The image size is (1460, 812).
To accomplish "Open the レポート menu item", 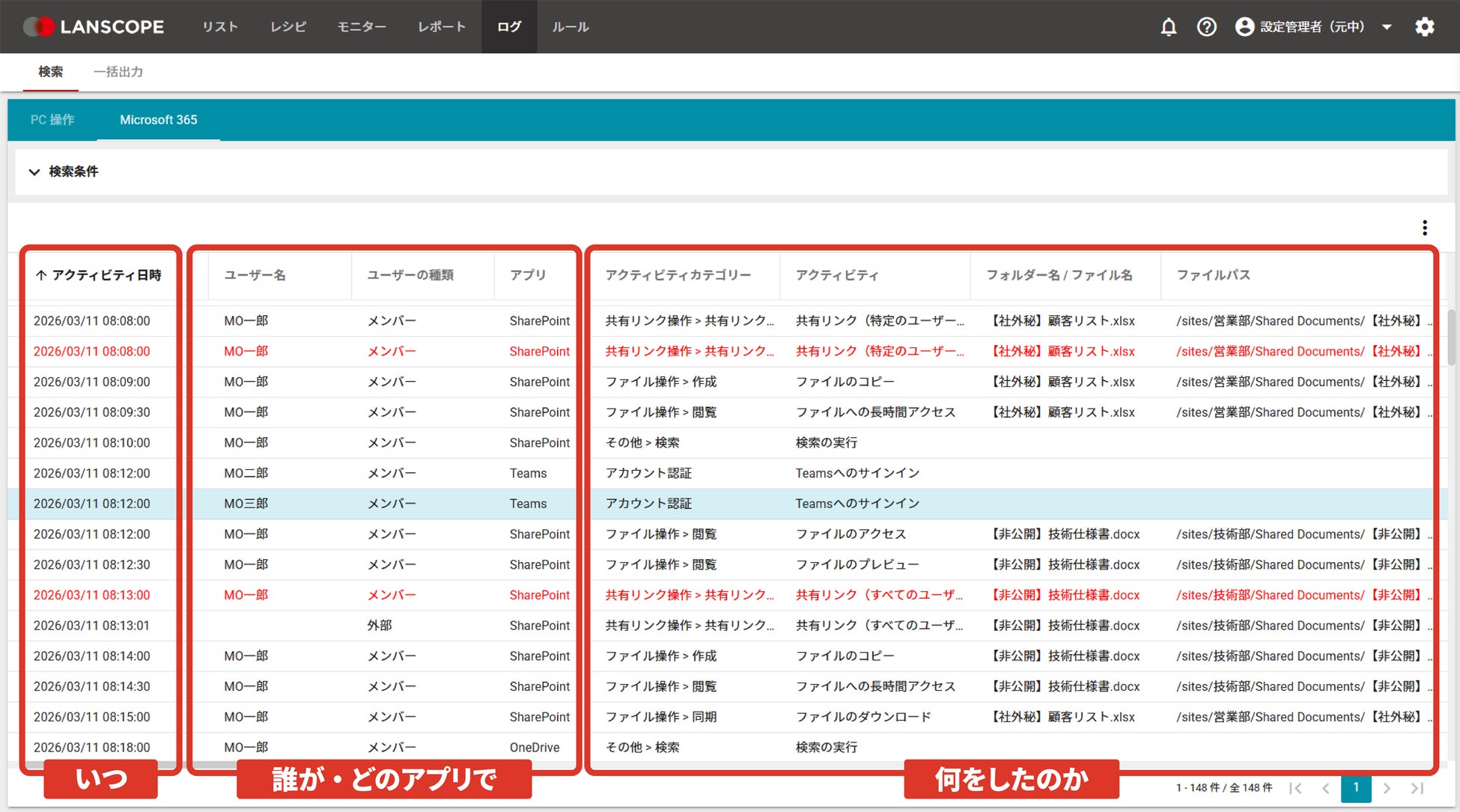I will [x=442, y=27].
